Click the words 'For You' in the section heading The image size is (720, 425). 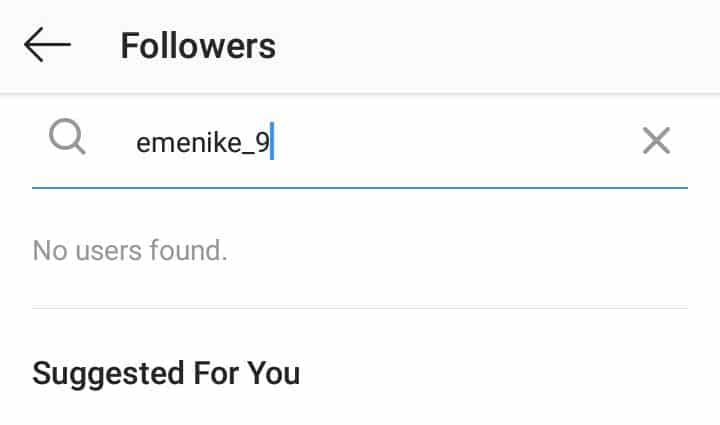click(x=247, y=373)
